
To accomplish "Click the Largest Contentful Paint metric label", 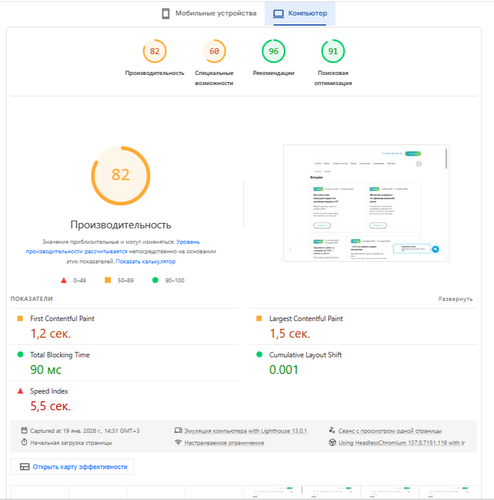I will [306, 319].
